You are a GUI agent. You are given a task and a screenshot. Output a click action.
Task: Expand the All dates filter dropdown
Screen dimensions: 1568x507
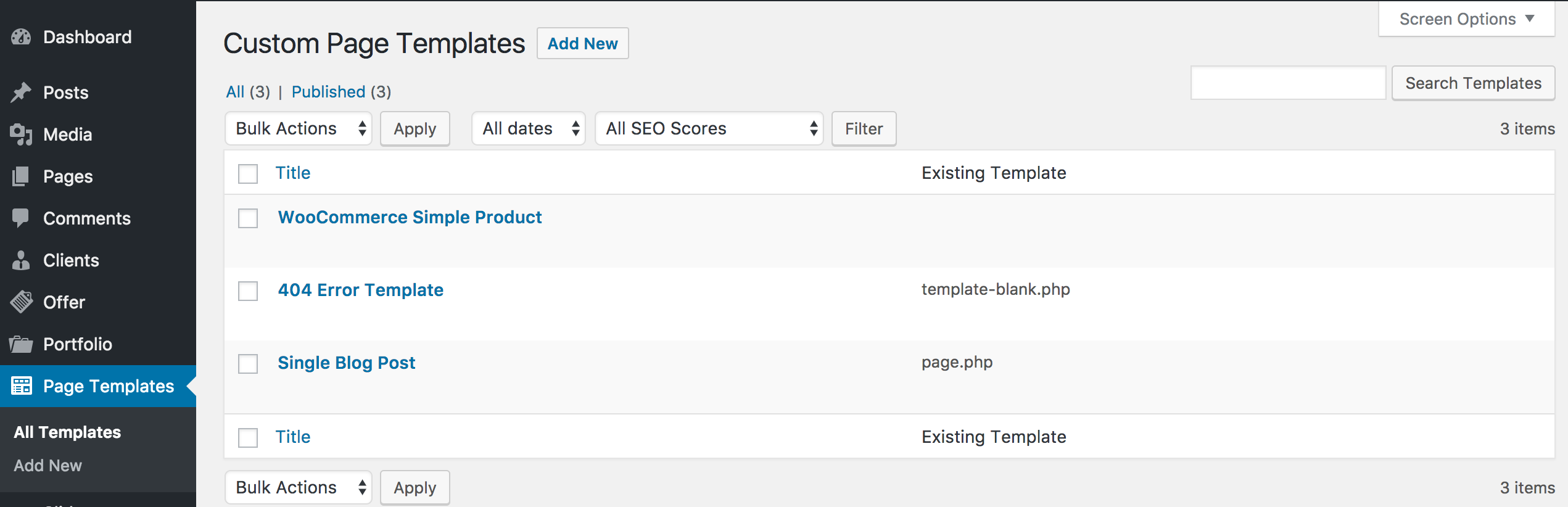(529, 128)
